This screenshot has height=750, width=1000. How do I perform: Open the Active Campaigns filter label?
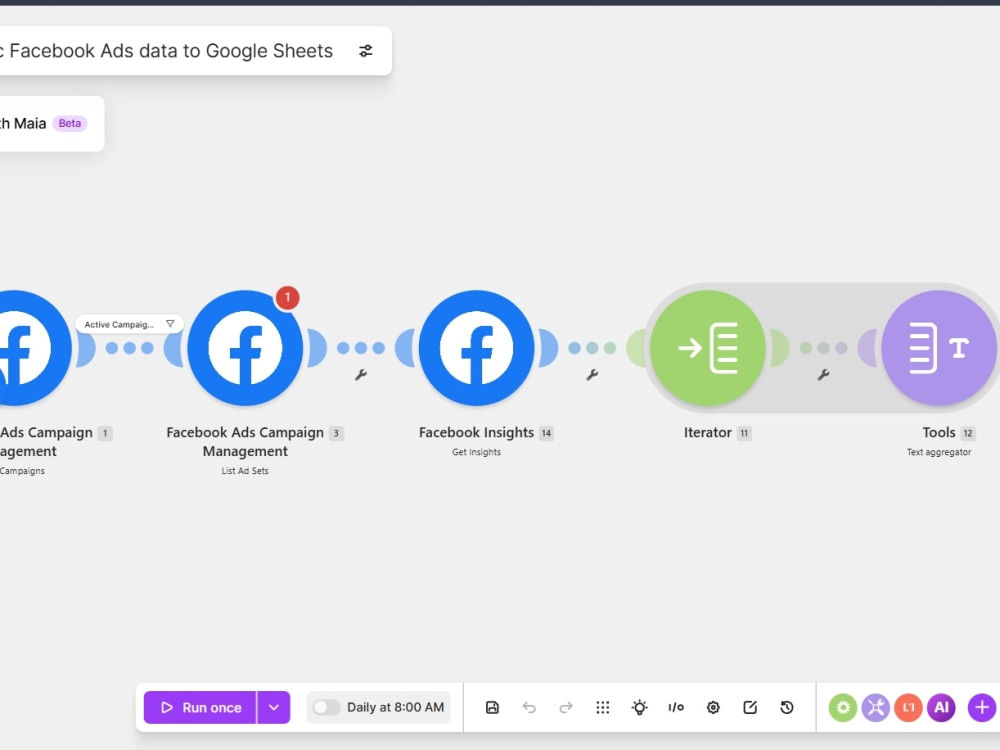[119, 325]
